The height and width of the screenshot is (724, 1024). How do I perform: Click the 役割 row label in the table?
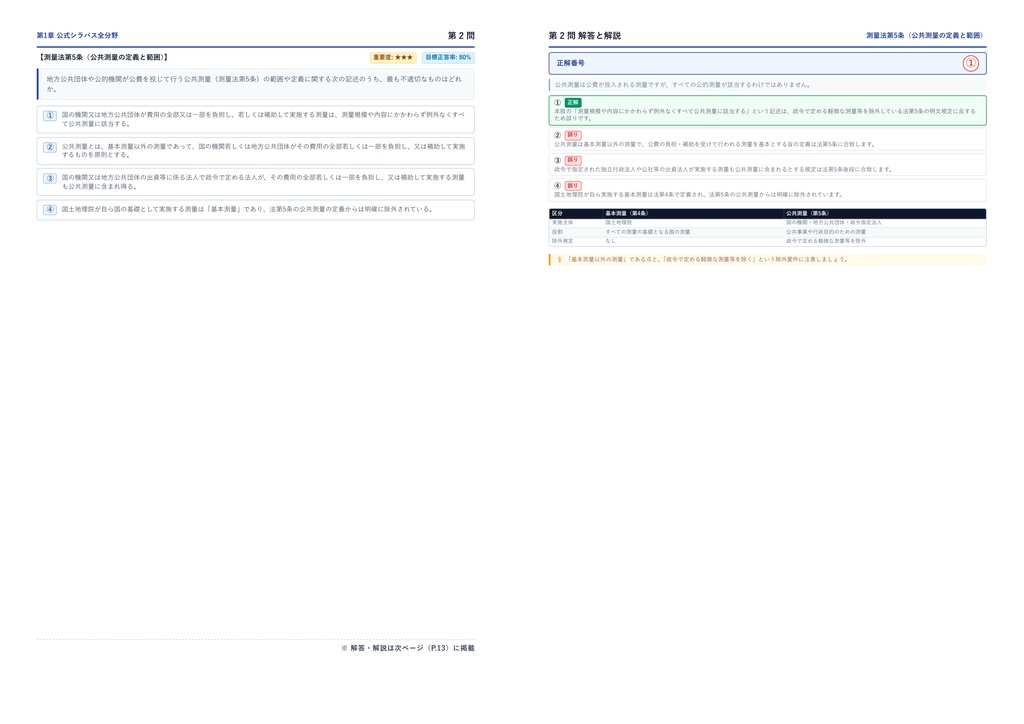pos(557,232)
